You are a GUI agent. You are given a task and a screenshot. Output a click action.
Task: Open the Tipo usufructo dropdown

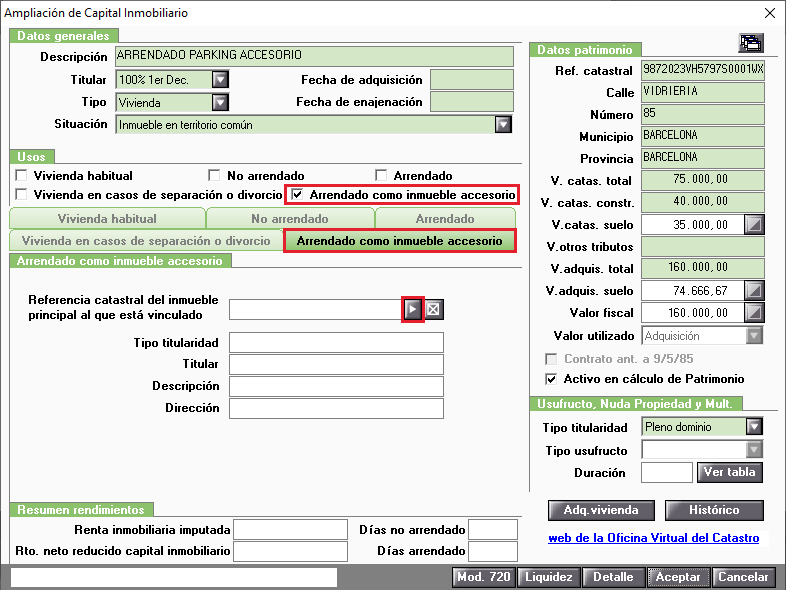tap(754, 449)
